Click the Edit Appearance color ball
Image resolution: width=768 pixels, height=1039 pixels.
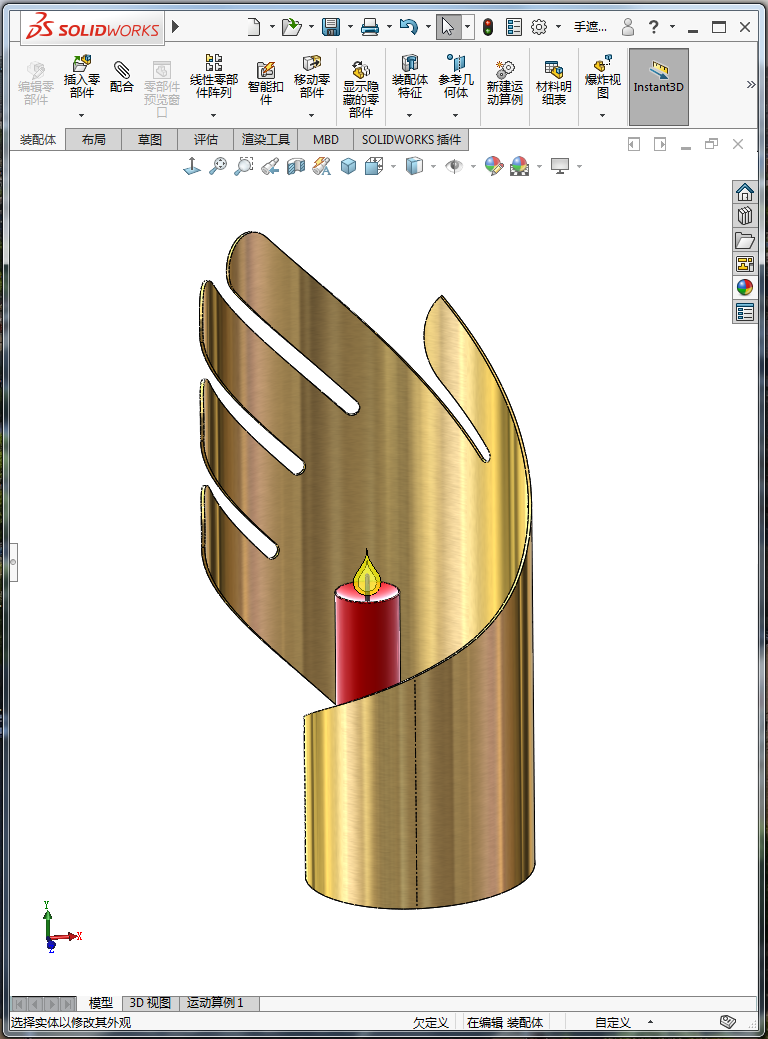[x=494, y=166]
